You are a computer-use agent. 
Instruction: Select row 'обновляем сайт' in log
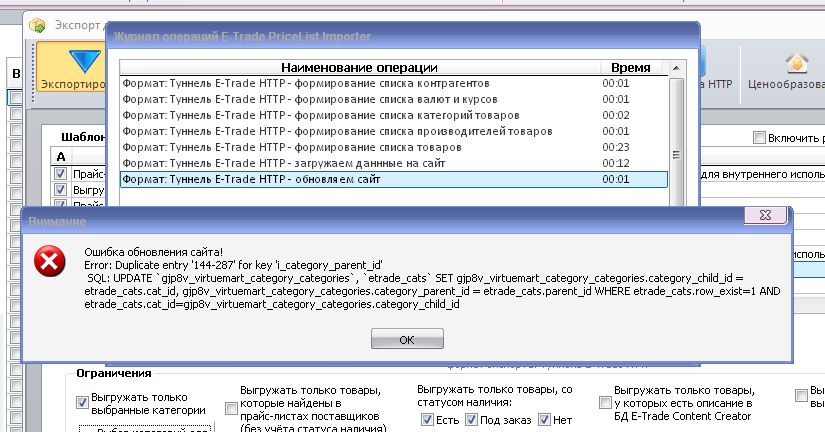pos(394,179)
